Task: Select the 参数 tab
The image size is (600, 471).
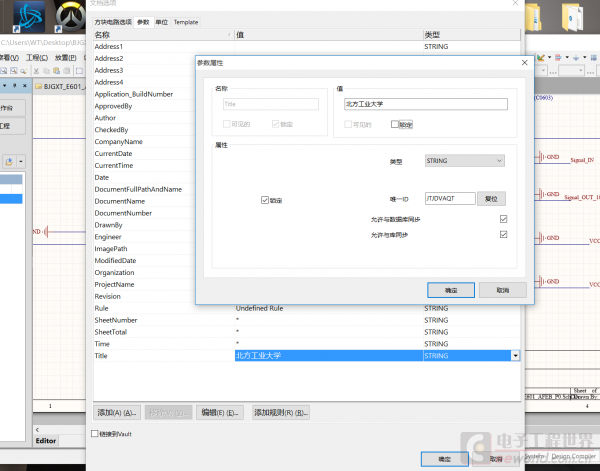Action: tap(143, 22)
